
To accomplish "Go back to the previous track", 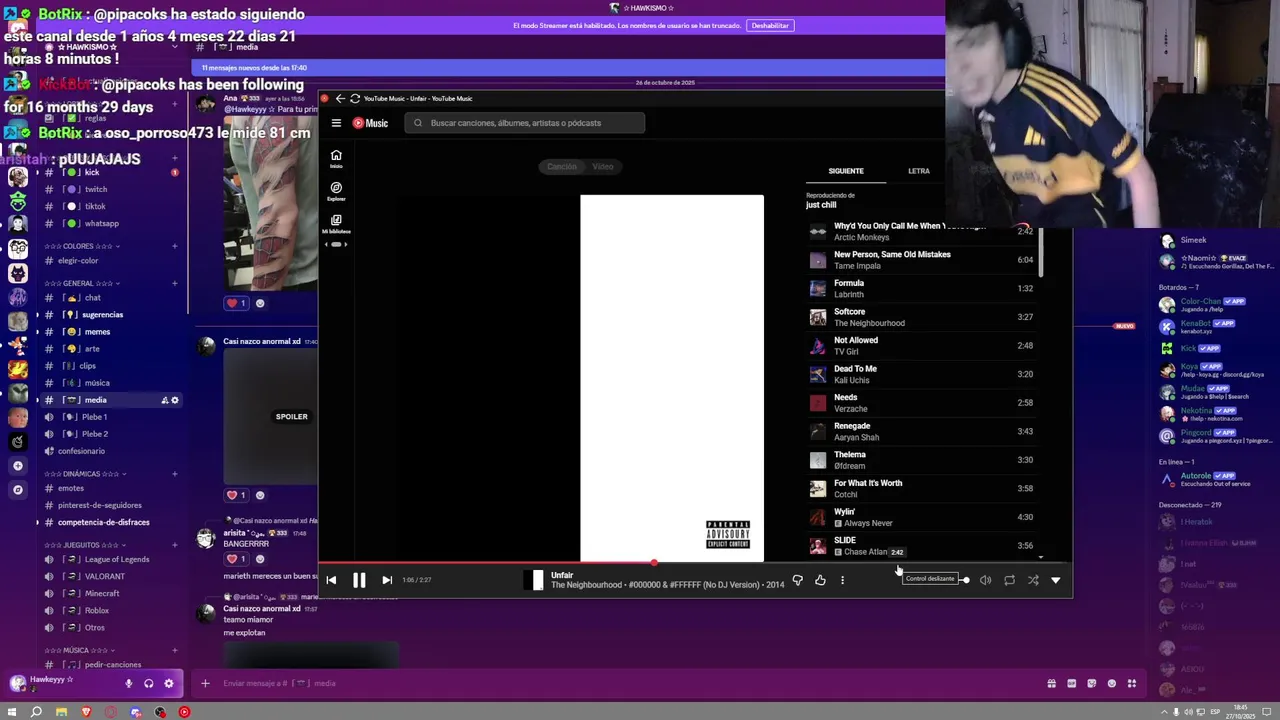I will tap(331, 580).
